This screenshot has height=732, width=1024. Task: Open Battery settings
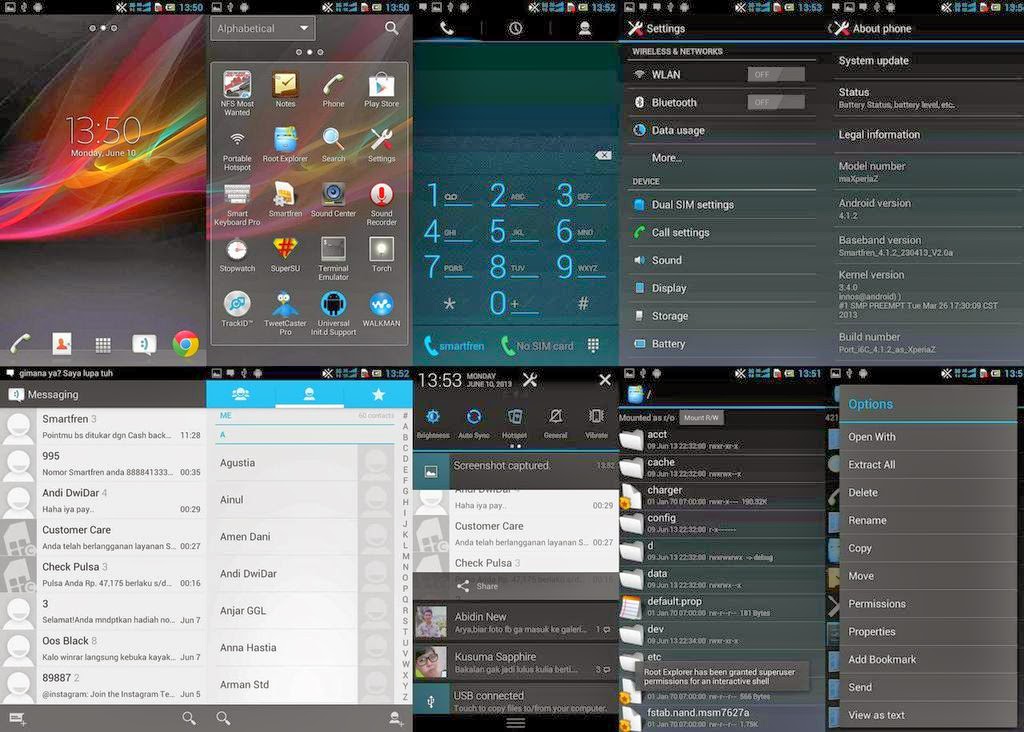721,343
